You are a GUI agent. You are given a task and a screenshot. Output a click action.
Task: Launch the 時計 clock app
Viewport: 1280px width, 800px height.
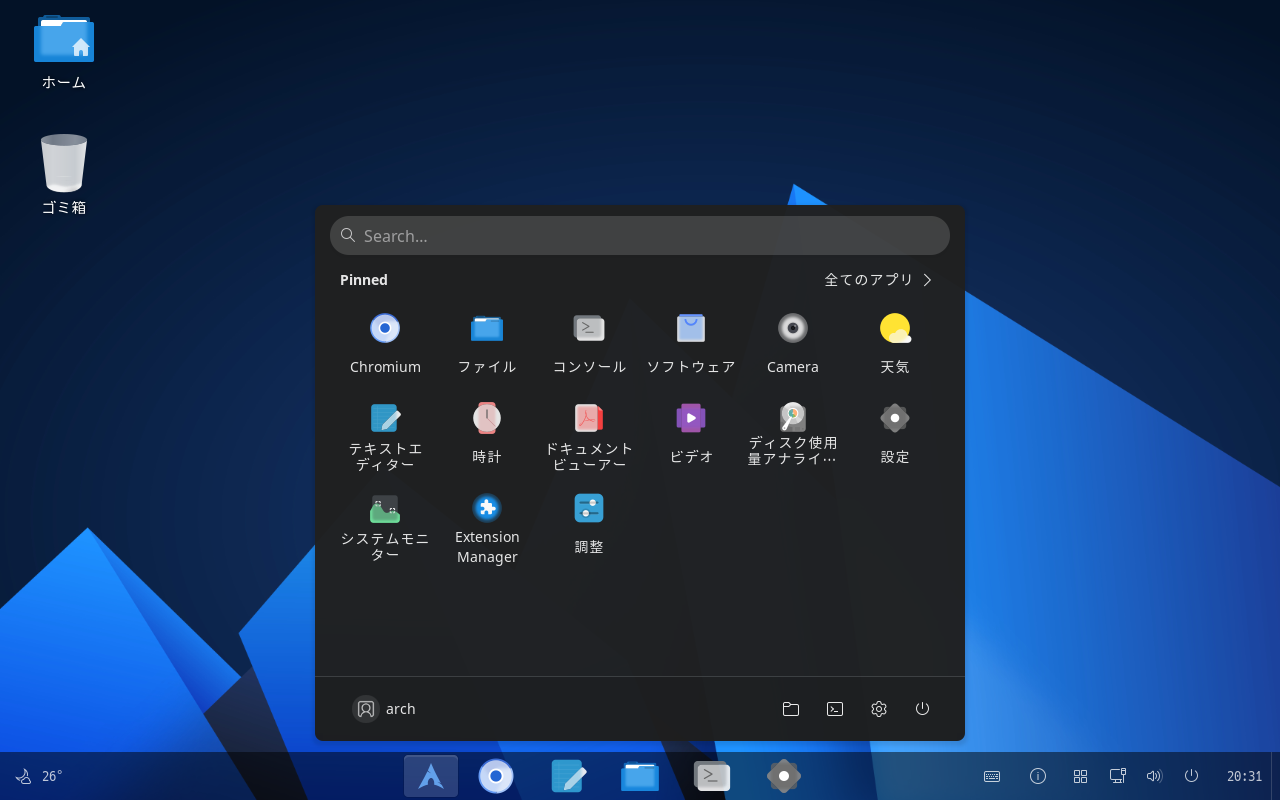(x=487, y=433)
